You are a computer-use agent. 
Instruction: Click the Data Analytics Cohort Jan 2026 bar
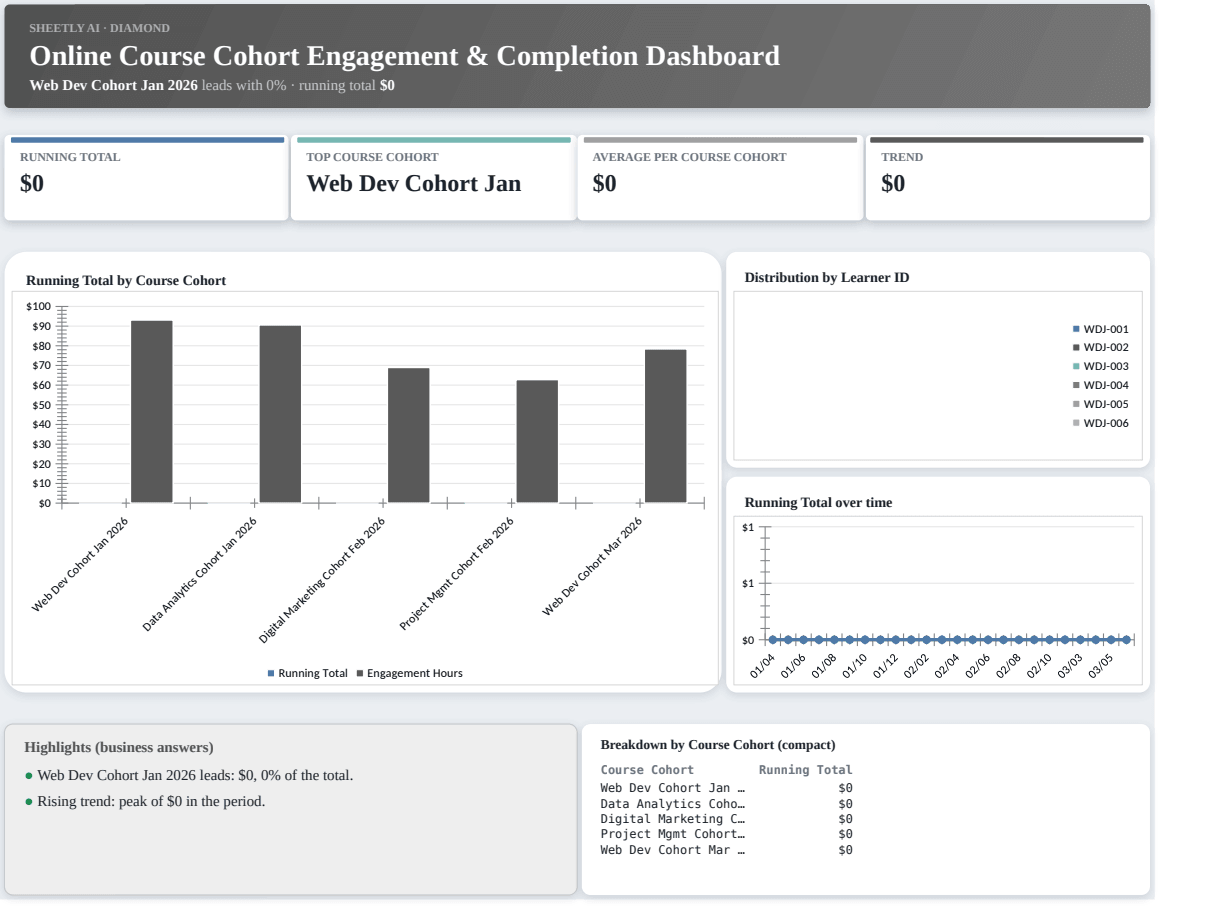280,414
